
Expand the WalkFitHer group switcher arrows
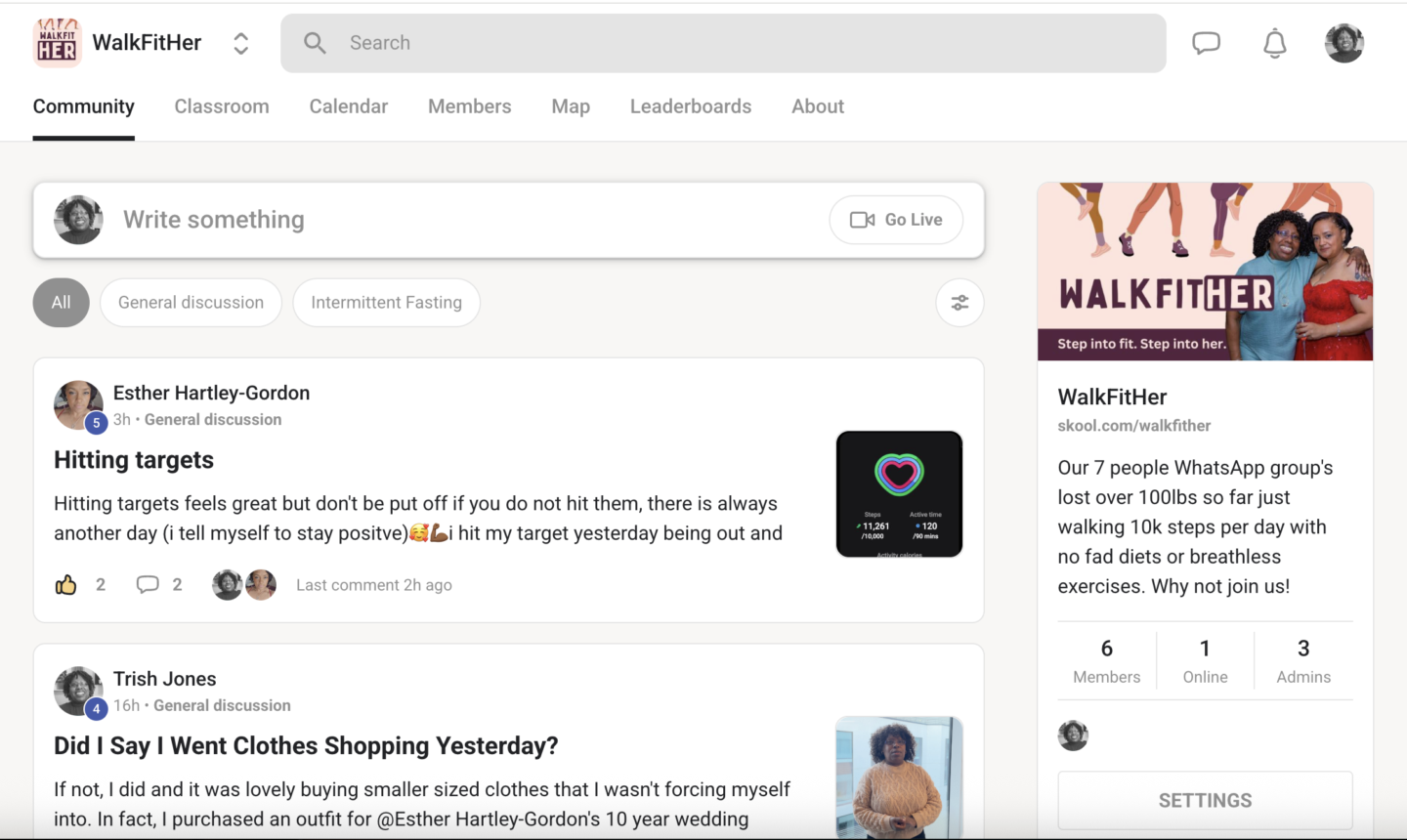240,43
